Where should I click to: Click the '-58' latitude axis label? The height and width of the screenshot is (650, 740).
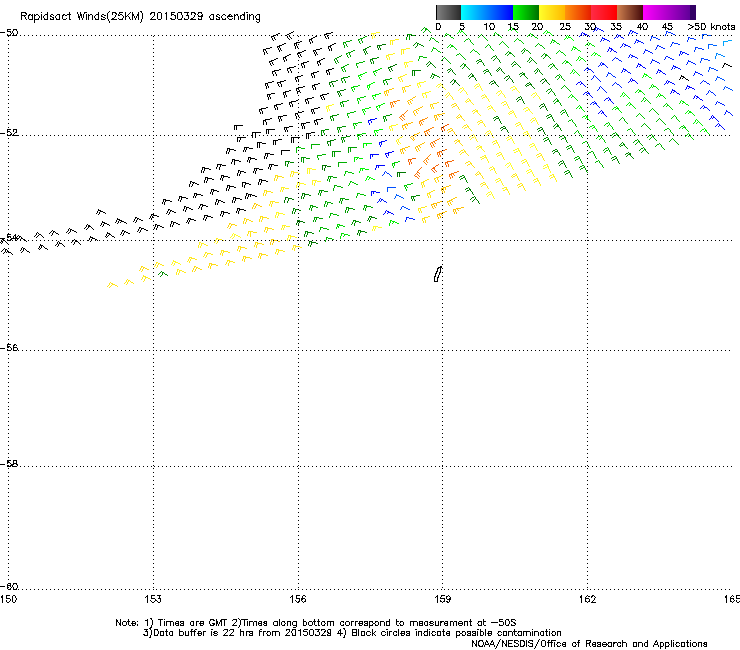point(9,464)
